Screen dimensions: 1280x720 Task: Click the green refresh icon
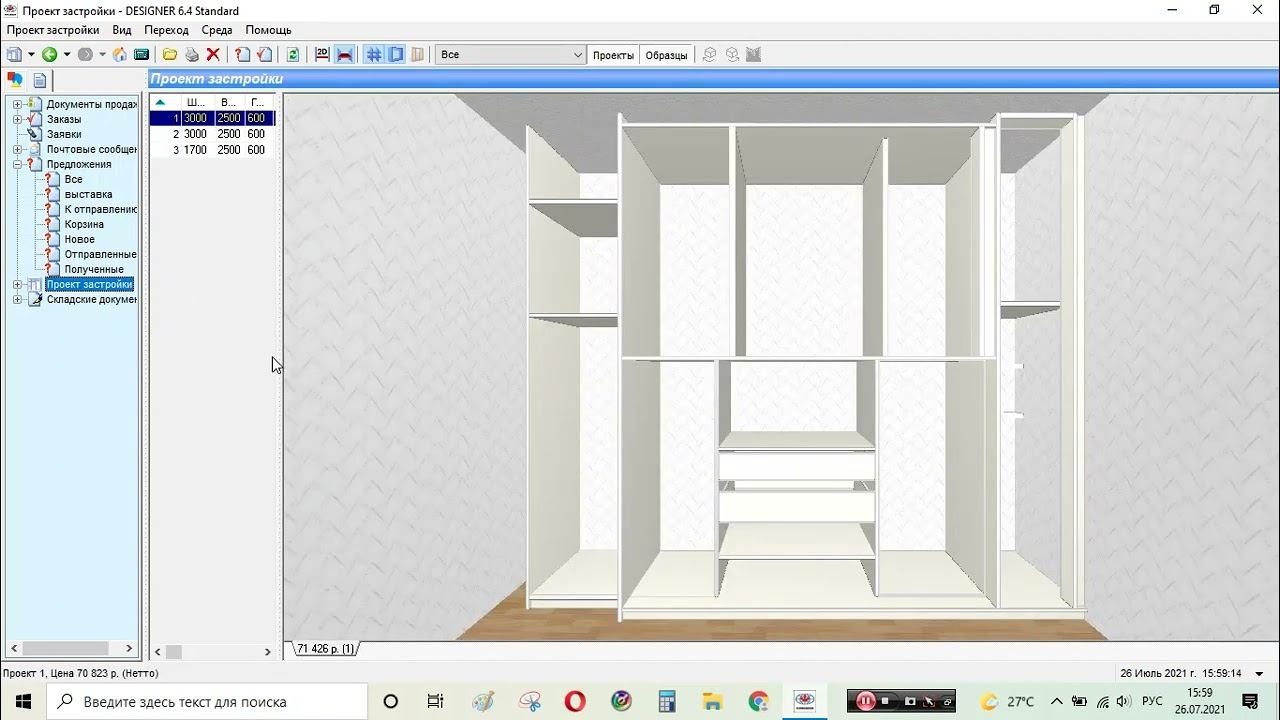tap(293, 55)
